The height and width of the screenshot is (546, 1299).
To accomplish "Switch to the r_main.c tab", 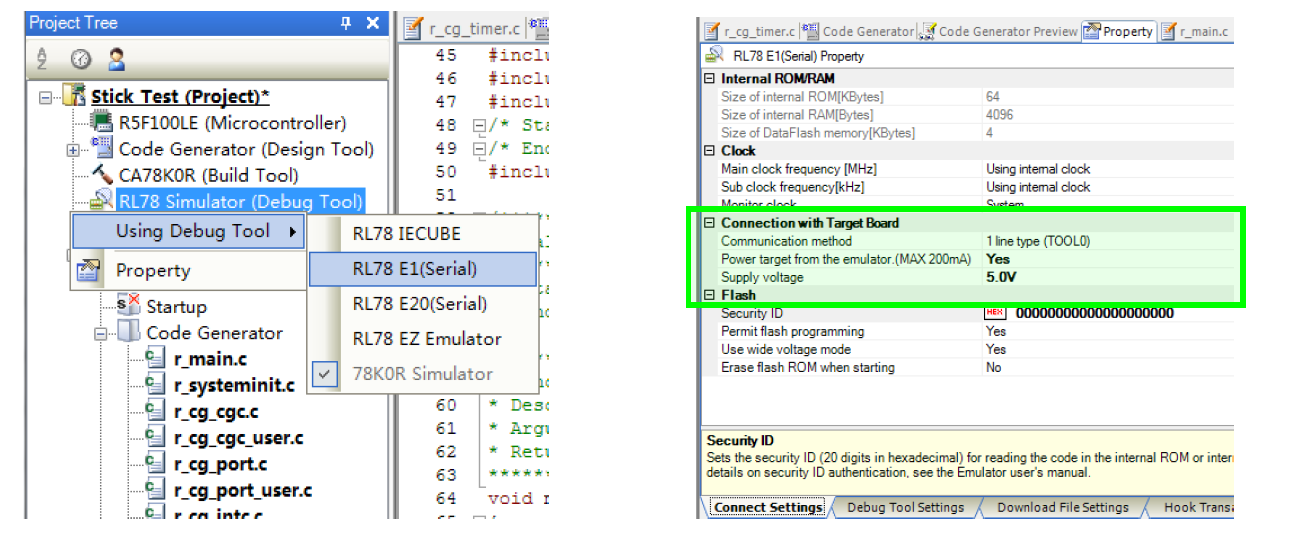I will pyautogui.click(x=1194, y=32).
